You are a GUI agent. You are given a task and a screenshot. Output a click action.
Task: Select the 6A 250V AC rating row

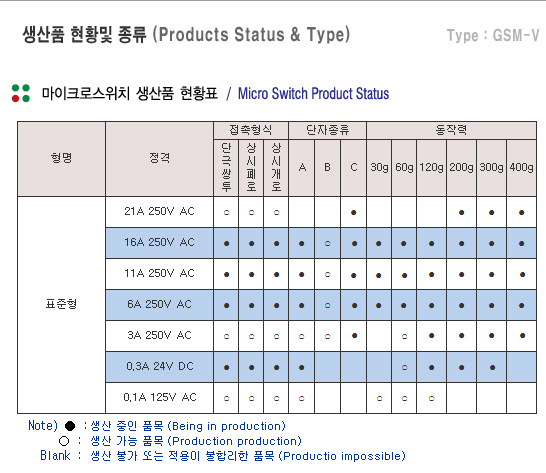[x=321, y=305]
